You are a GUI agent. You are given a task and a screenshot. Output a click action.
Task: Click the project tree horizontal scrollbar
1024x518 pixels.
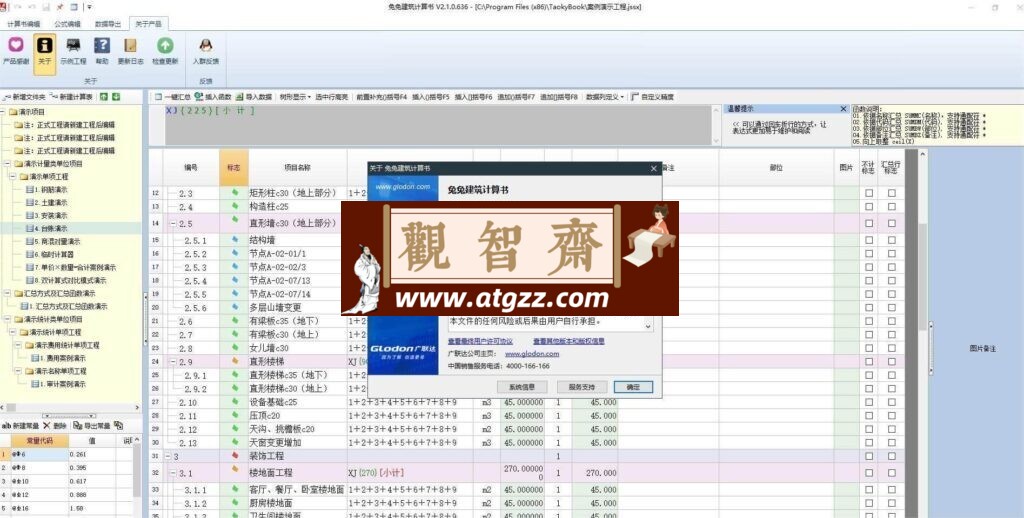(x=70, y=408)
